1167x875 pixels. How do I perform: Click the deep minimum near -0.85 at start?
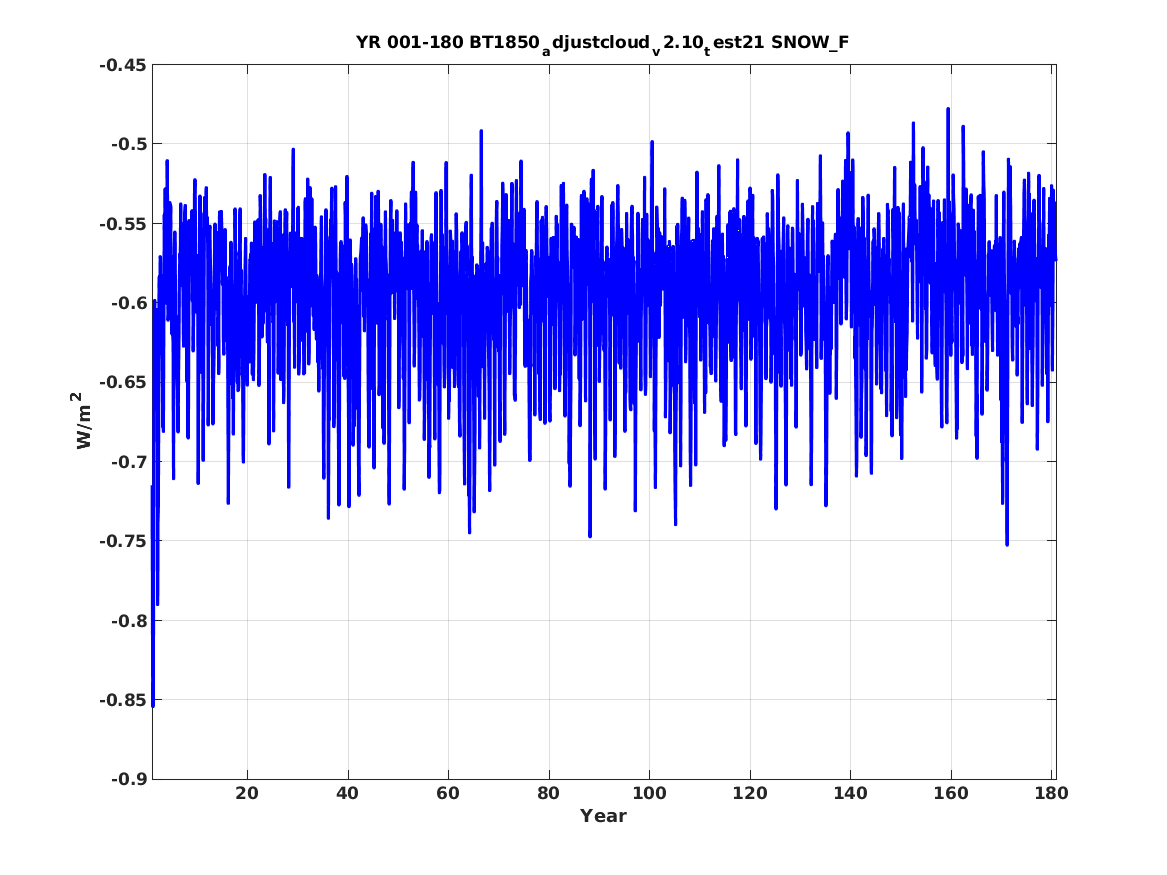(153, 703)
